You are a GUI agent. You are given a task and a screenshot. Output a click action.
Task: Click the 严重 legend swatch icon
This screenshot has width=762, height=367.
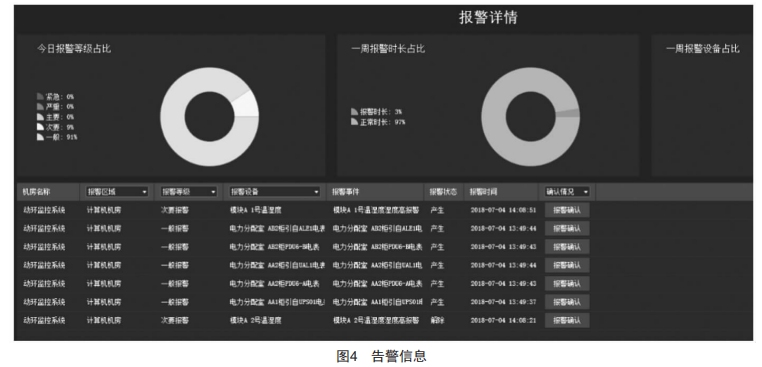coord(40,106)
